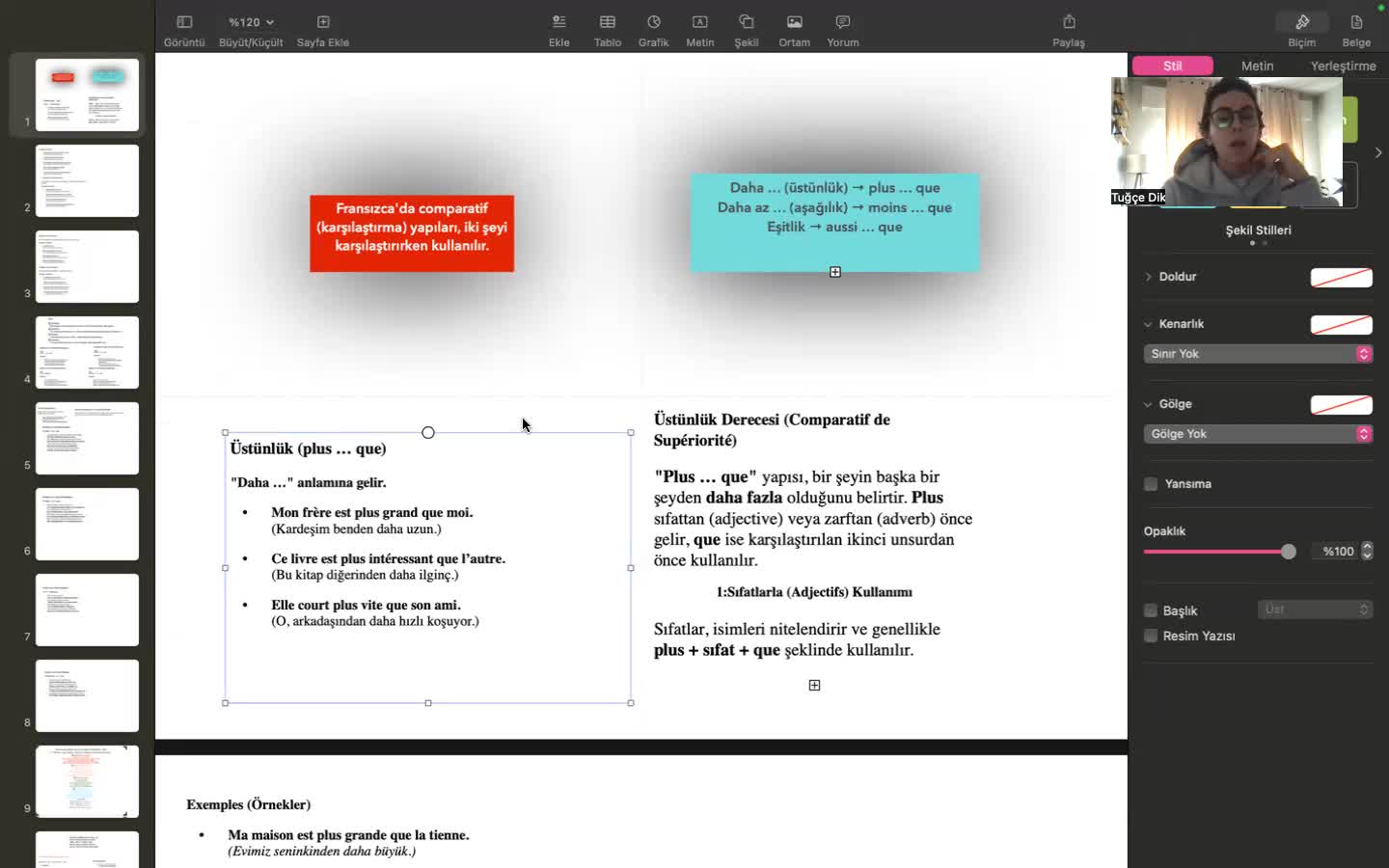The image size is (1389, 868).
Task: Select page 7 thumbnail
Action: tap(87, 610)
